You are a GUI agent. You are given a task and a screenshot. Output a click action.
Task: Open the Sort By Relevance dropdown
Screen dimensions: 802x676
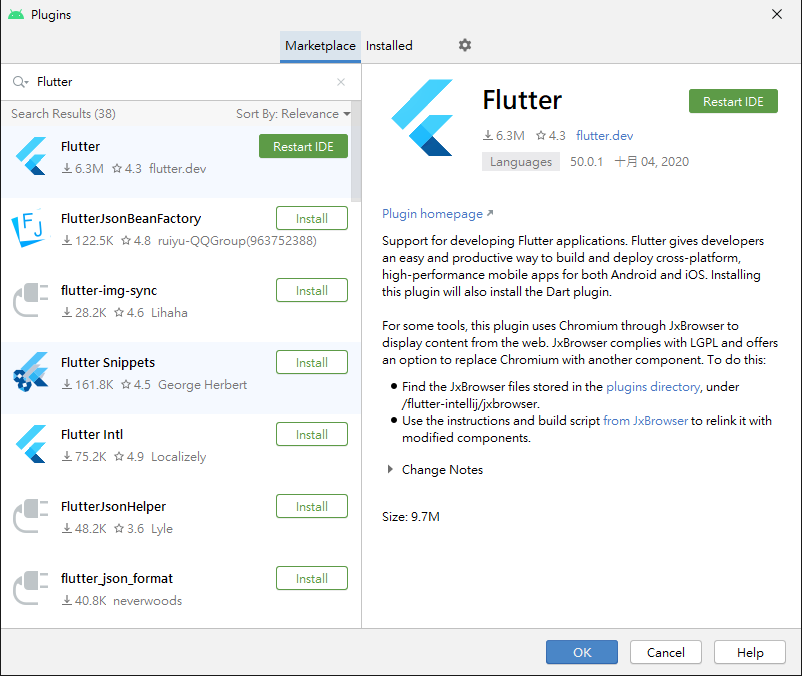coord(293,114)
